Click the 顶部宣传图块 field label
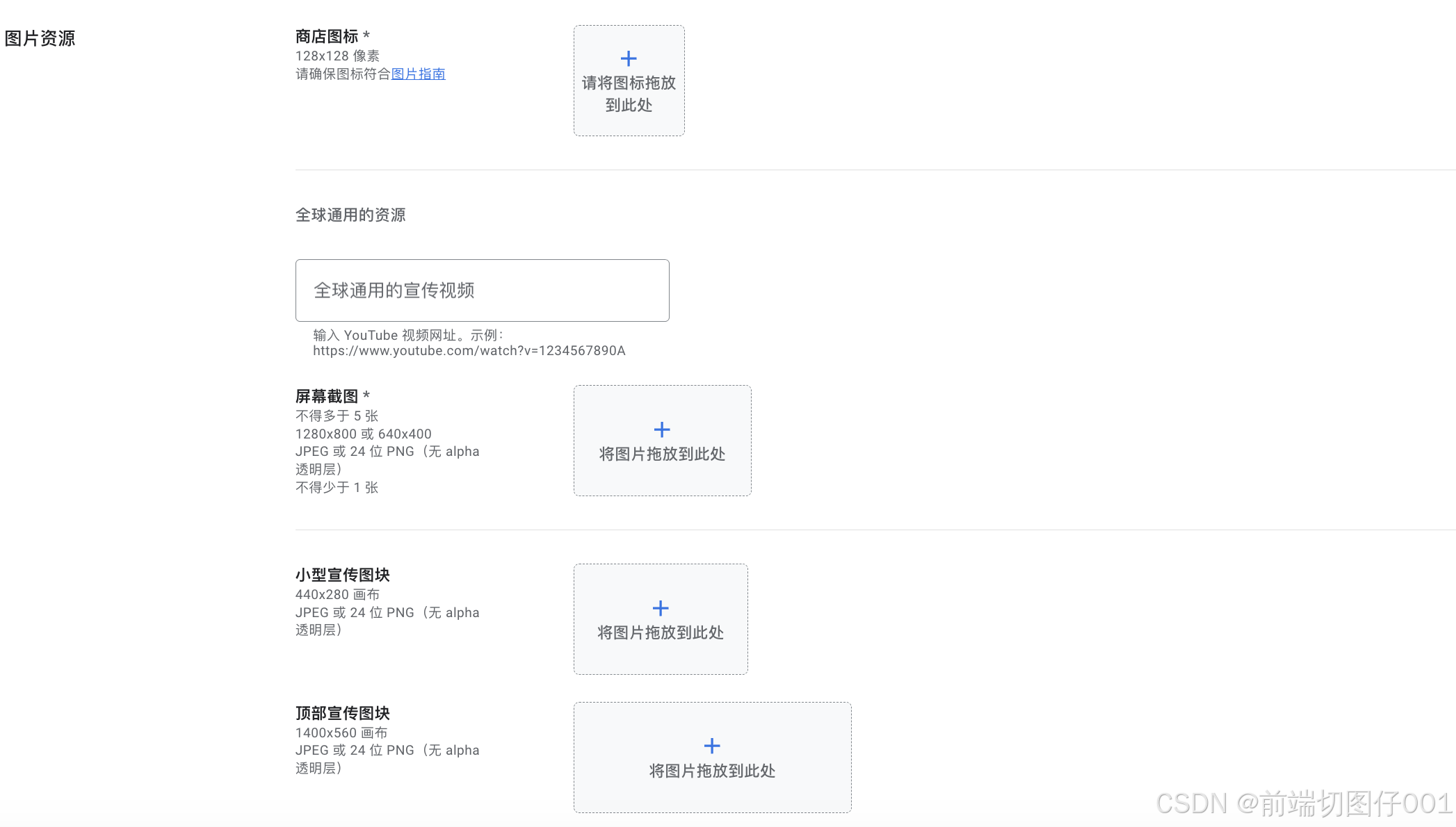 coord(342,713)
